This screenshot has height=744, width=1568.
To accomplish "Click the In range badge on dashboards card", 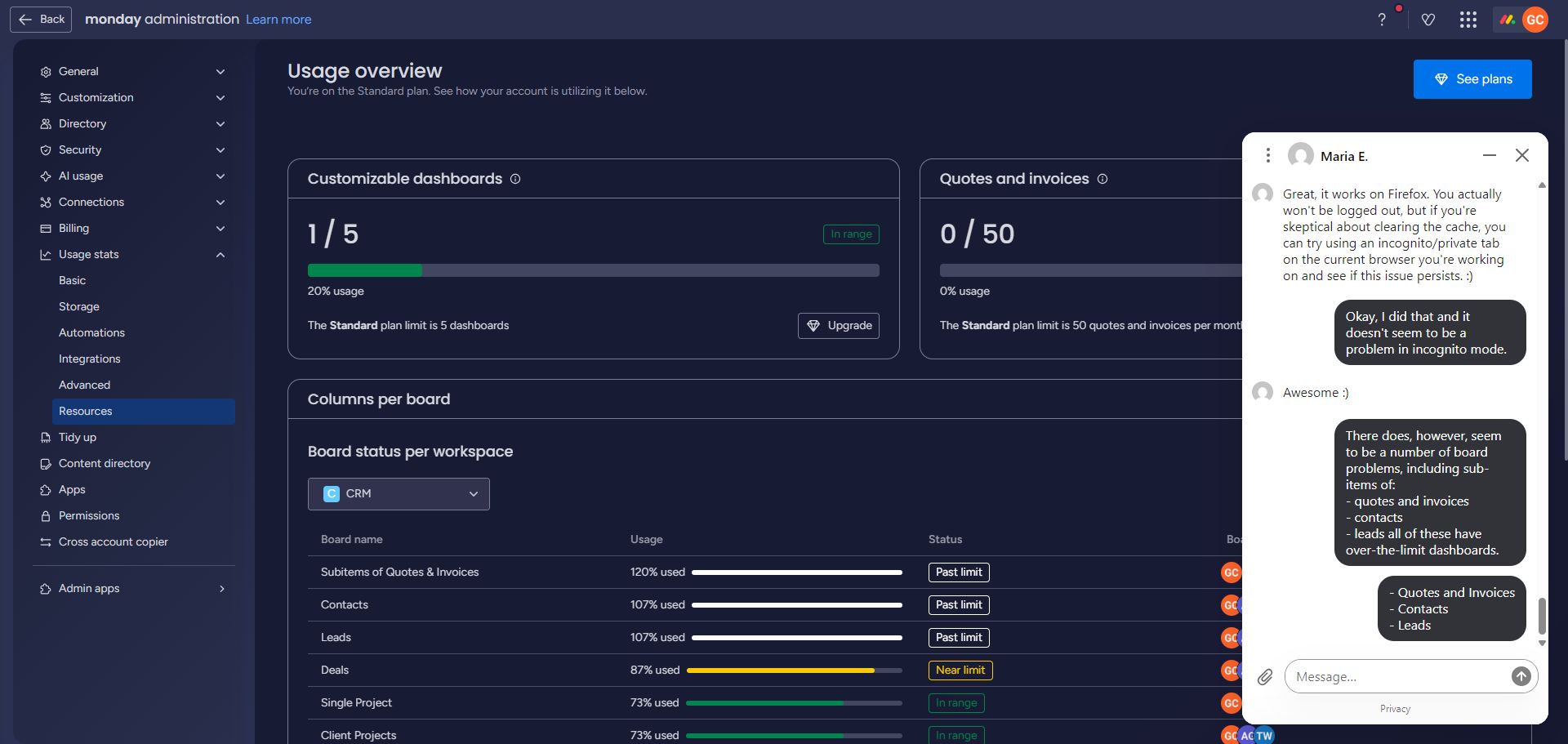I will (851, 234).
